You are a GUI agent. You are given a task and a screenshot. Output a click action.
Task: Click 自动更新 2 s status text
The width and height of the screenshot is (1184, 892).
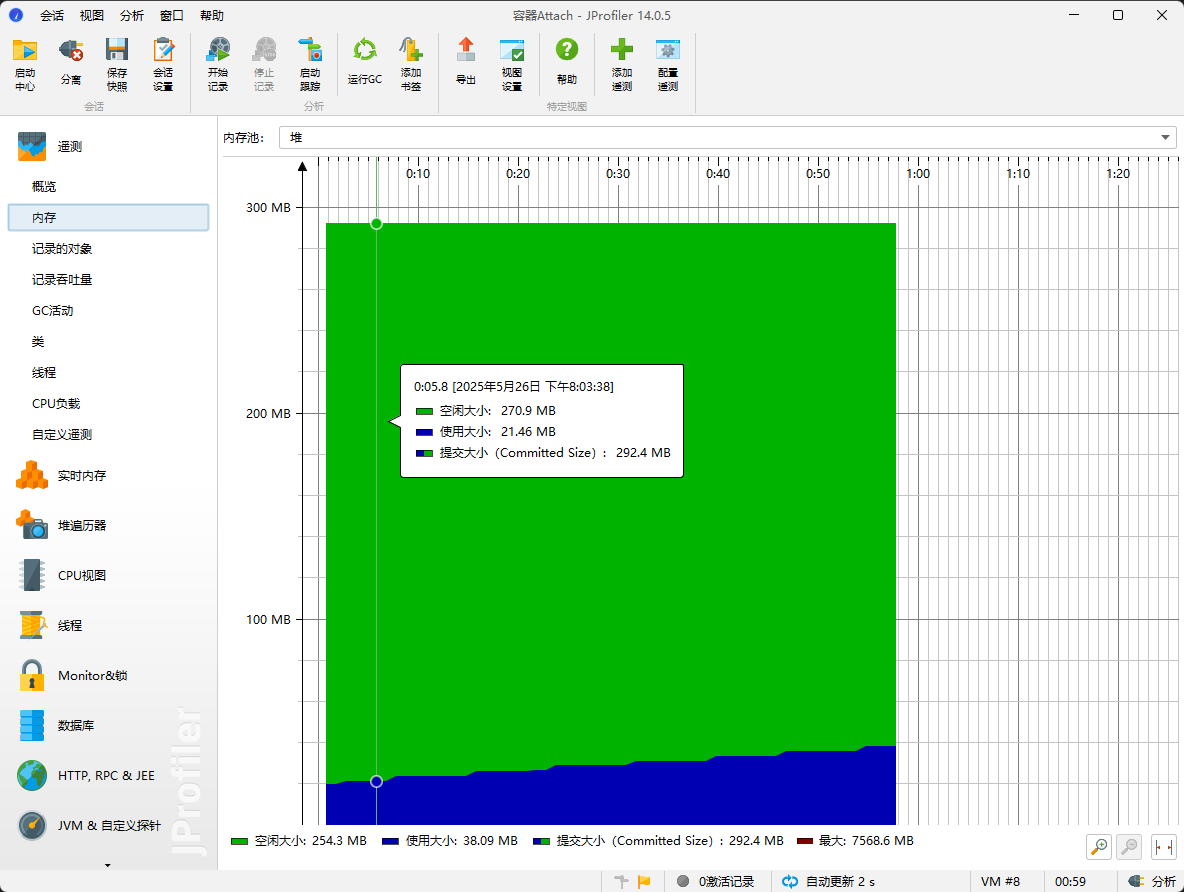pyautogui.click(x=840, y=881)
